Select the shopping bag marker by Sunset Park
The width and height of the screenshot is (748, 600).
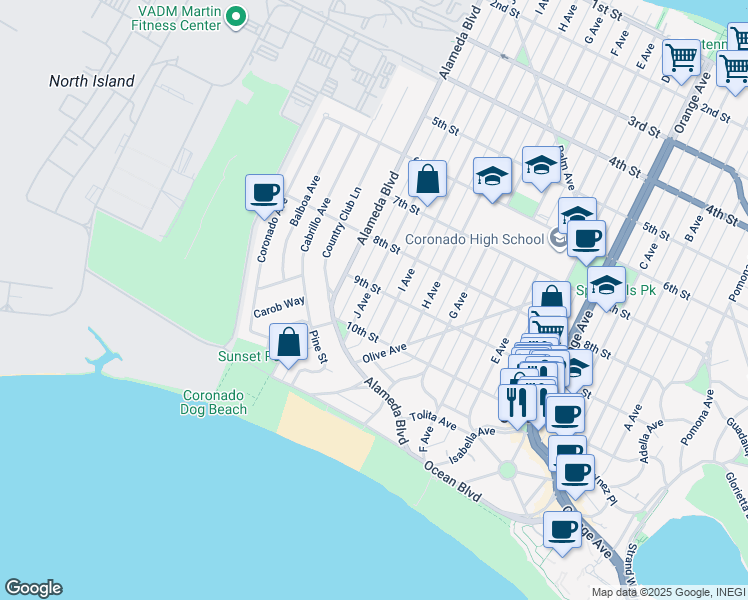pyautogui.click(x=289, y=342)
